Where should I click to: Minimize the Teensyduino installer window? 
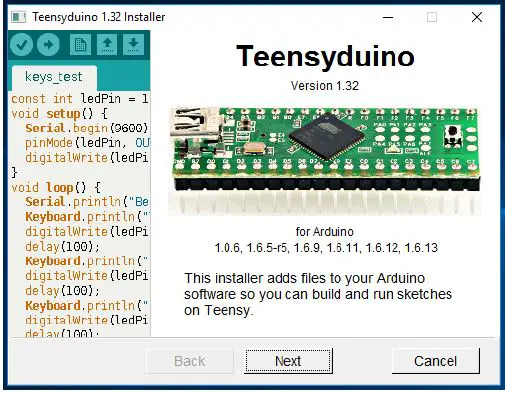(x=388, y=17)
